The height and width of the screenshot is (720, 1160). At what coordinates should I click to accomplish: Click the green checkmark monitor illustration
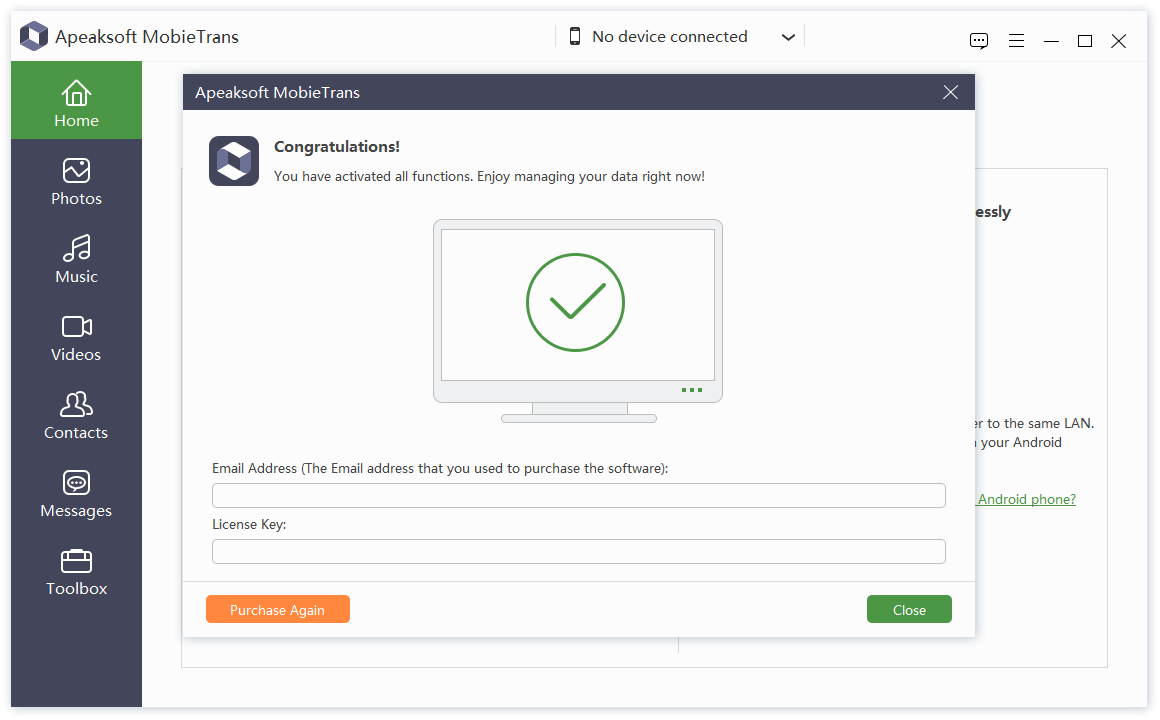click(x=576, y=302)
